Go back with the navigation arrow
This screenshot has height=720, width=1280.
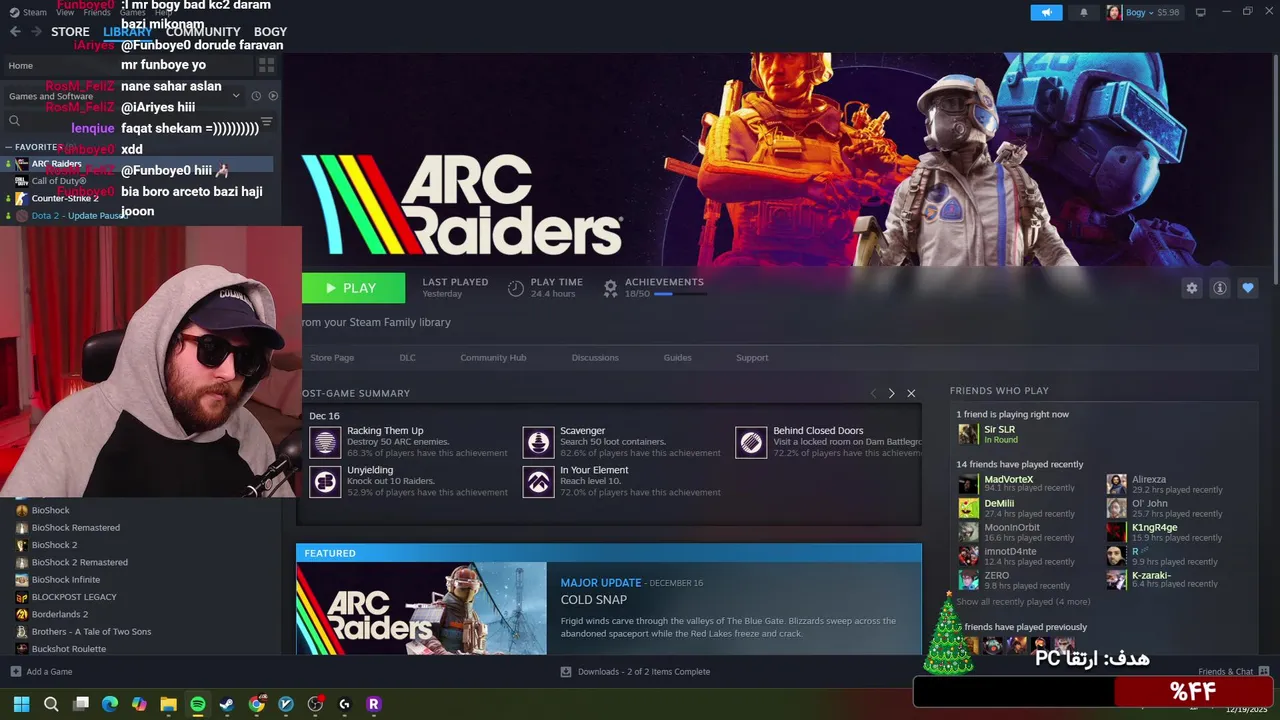[15, 32]
